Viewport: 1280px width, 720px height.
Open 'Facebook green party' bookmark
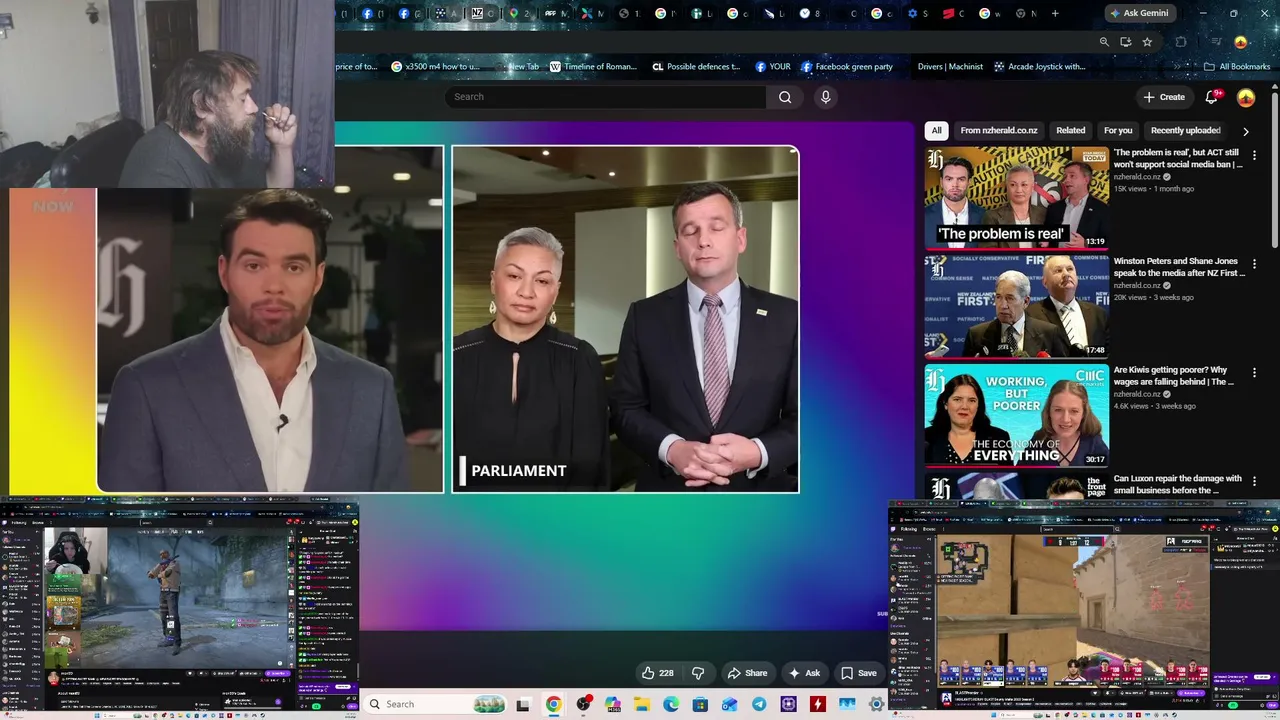pos(846,67)
